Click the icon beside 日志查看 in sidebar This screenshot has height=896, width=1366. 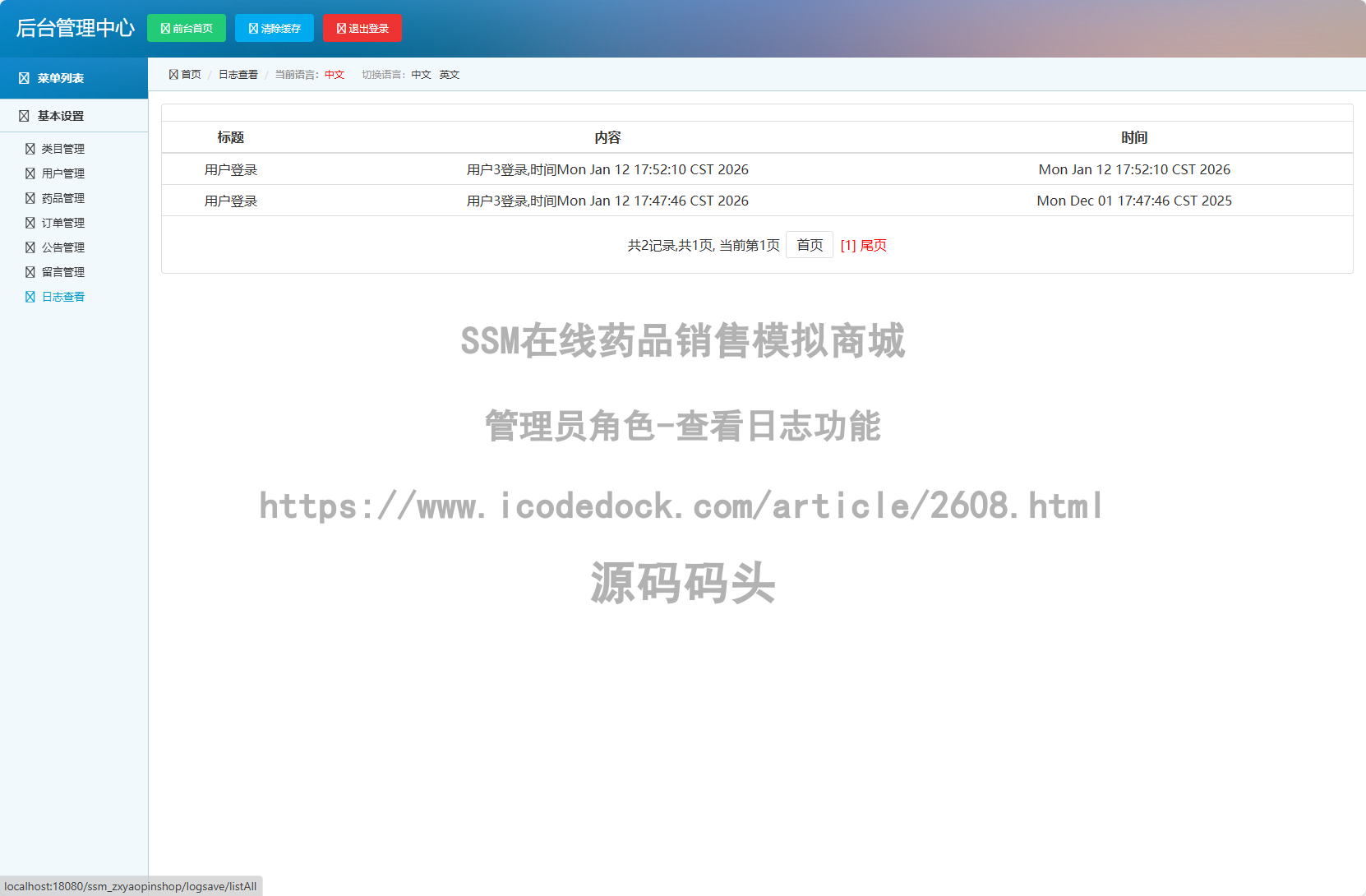(x=30, y=297)
